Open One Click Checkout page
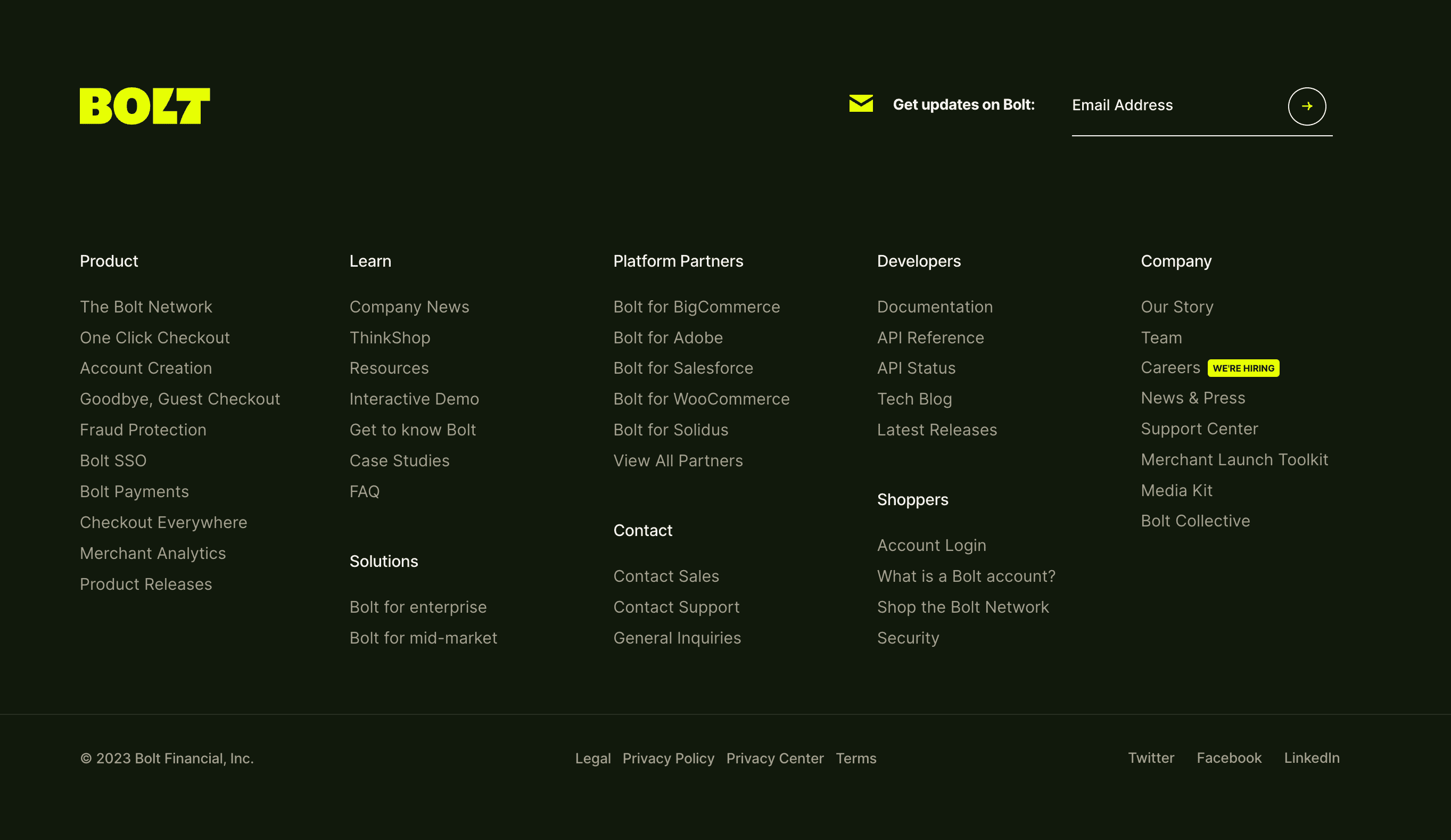Viewport: 1451px width, 840px height. (x=155, y=338)
